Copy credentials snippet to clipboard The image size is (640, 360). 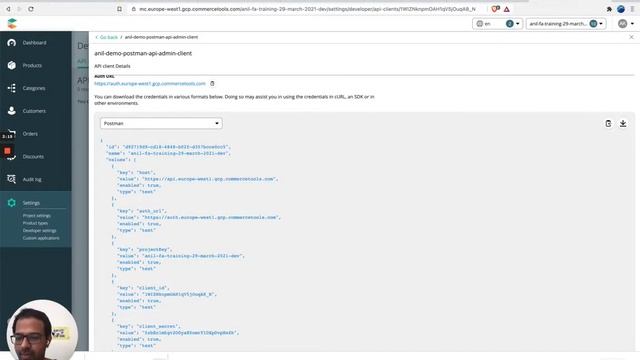(608, 123)
